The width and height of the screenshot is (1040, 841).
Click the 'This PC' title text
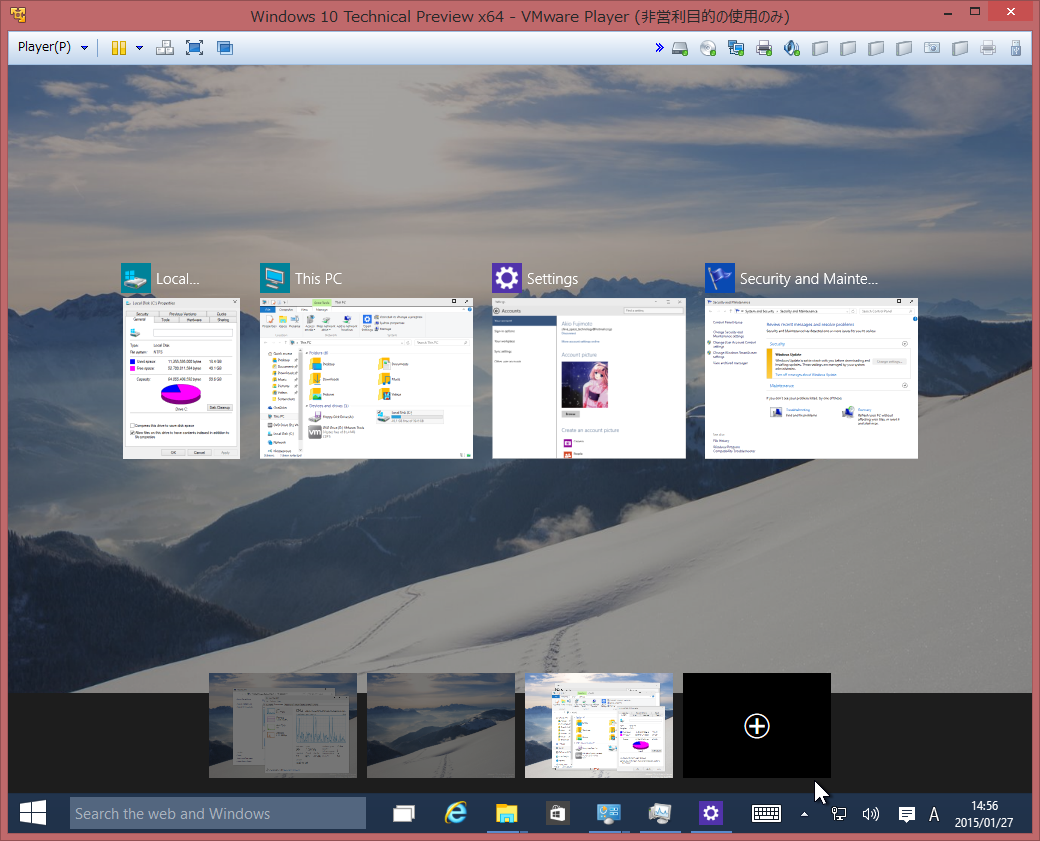click(318, 279)
